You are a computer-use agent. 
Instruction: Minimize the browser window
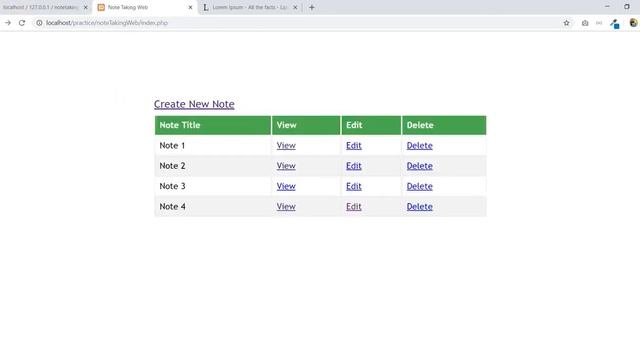pyautogui.click(x=607, y=7)
